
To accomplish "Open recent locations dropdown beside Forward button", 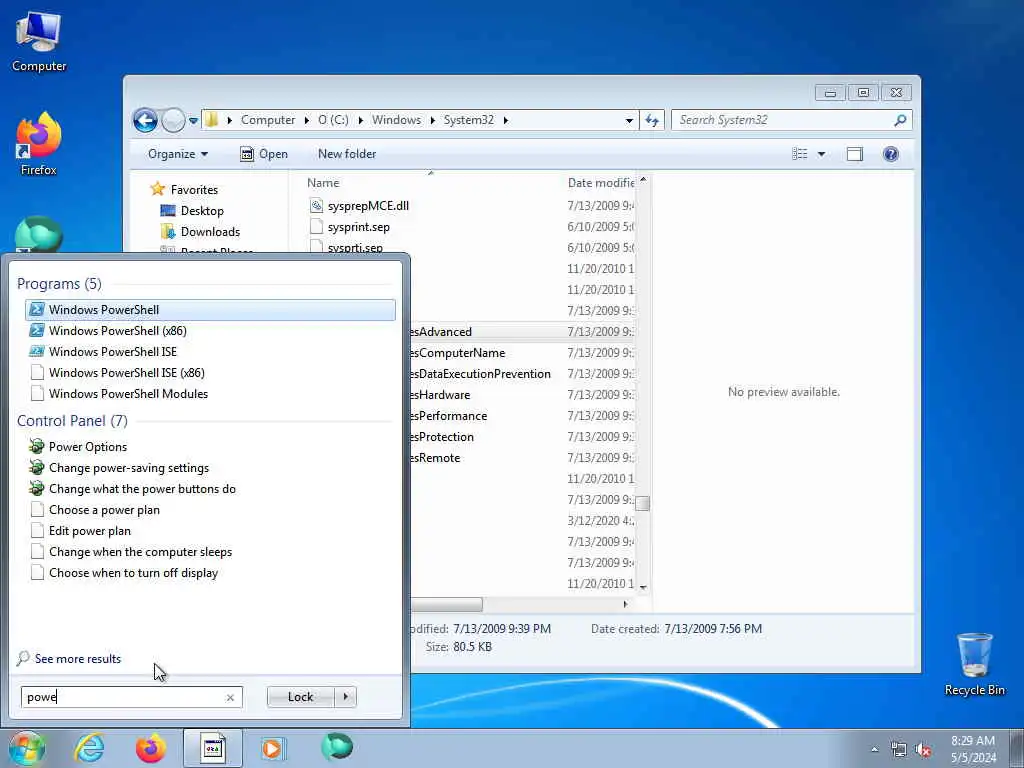I will pyautogui.click(x=193, y=120).
